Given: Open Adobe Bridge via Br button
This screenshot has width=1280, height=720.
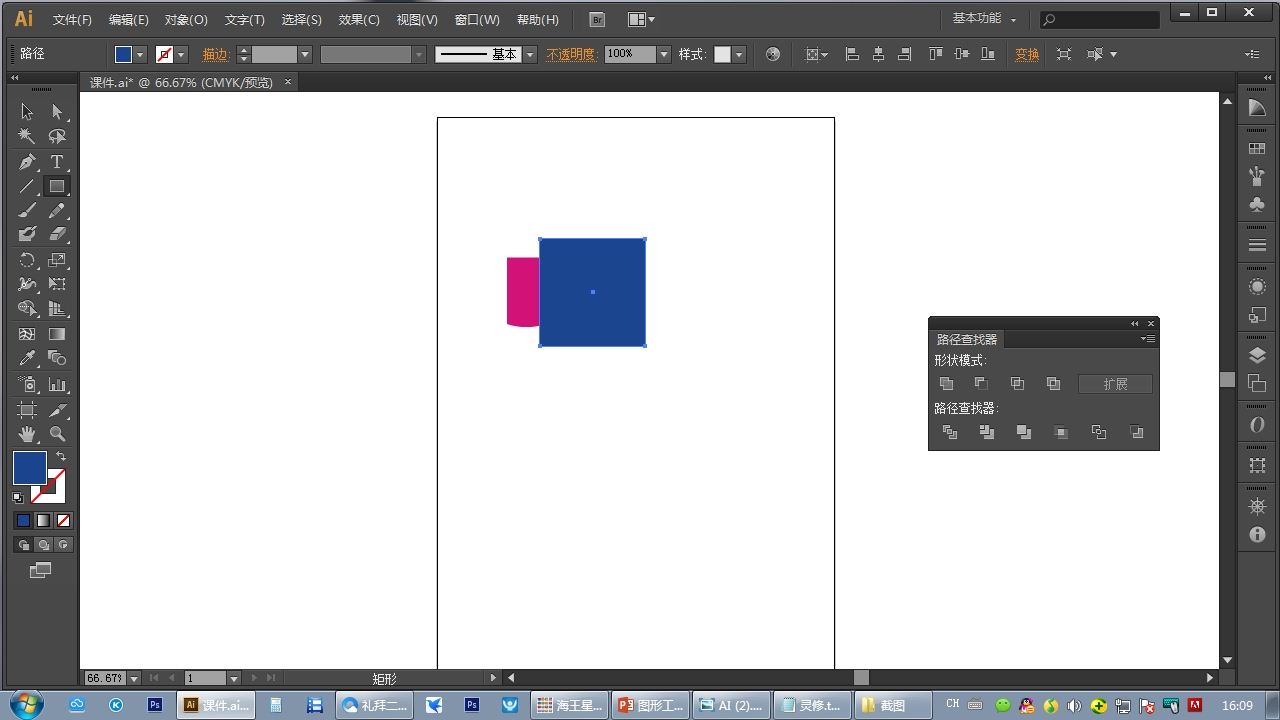Looking at the screenshot, I should 597,19.
